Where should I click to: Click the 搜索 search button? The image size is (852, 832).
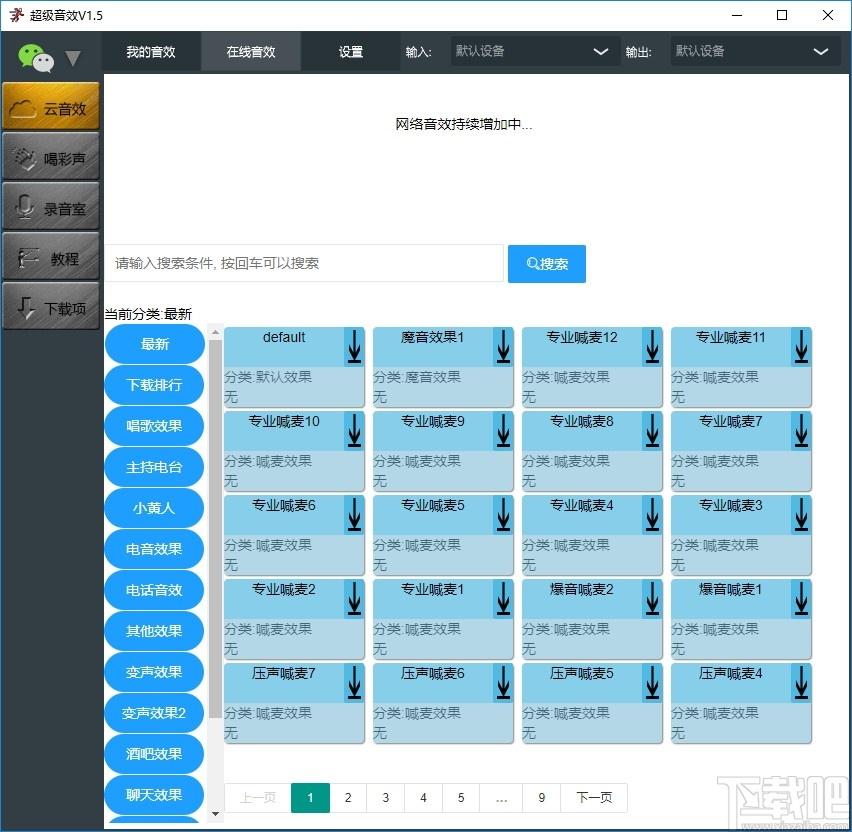point(547,264)
